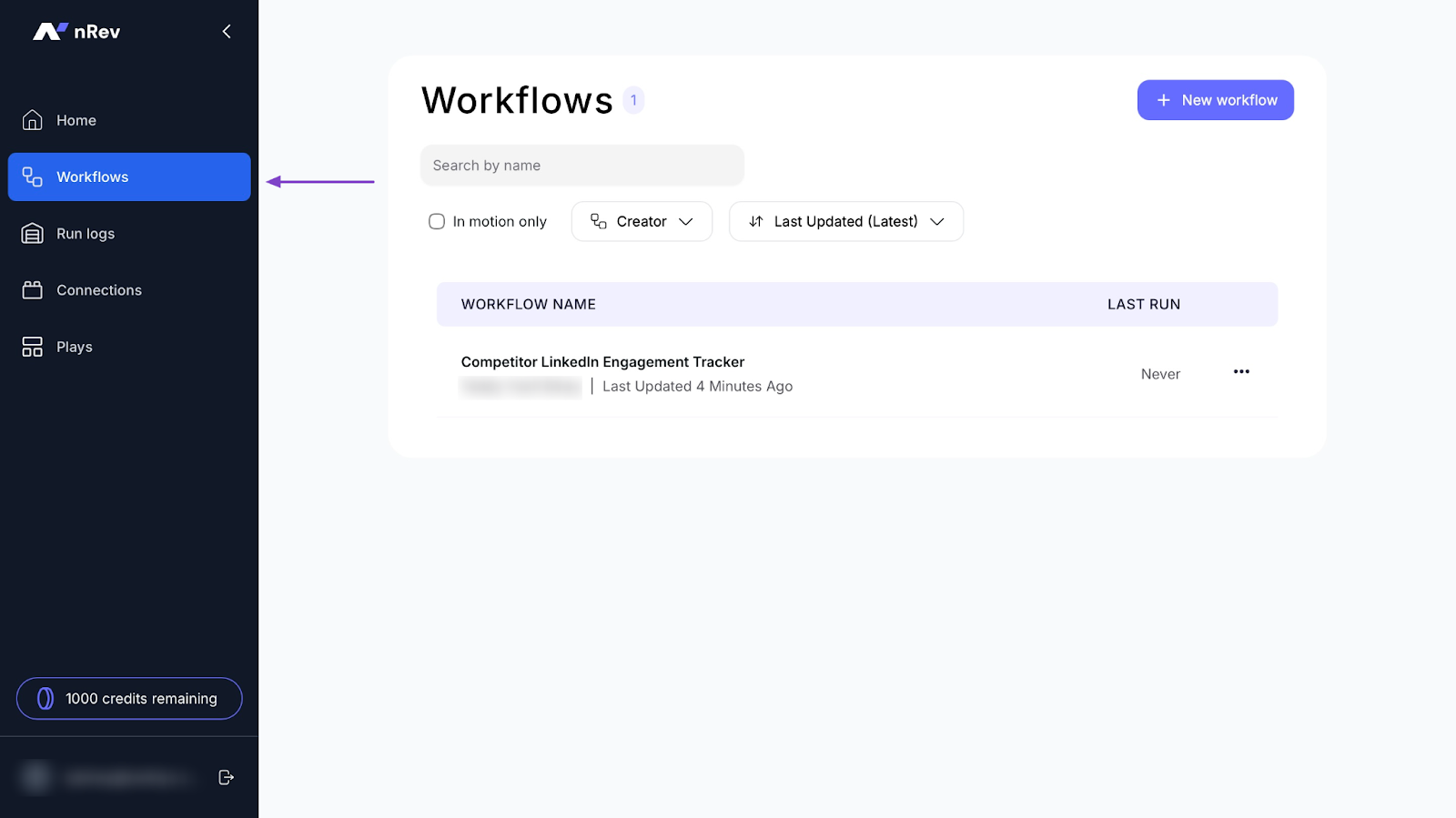1456x818 pixels.
Task: Open the three-dots menu for Competitor LinkedIn Engagement Tracker
Action: coord(1241,371)
